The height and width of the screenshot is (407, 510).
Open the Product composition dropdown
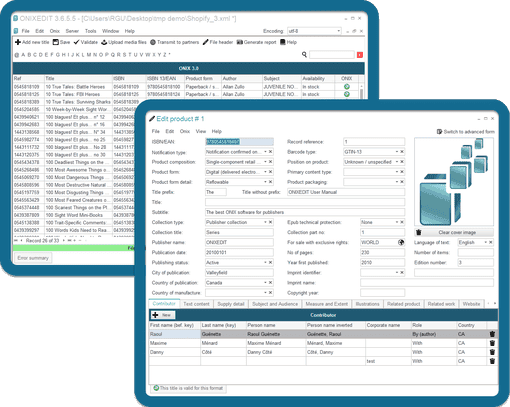click(x=265, y=162)
